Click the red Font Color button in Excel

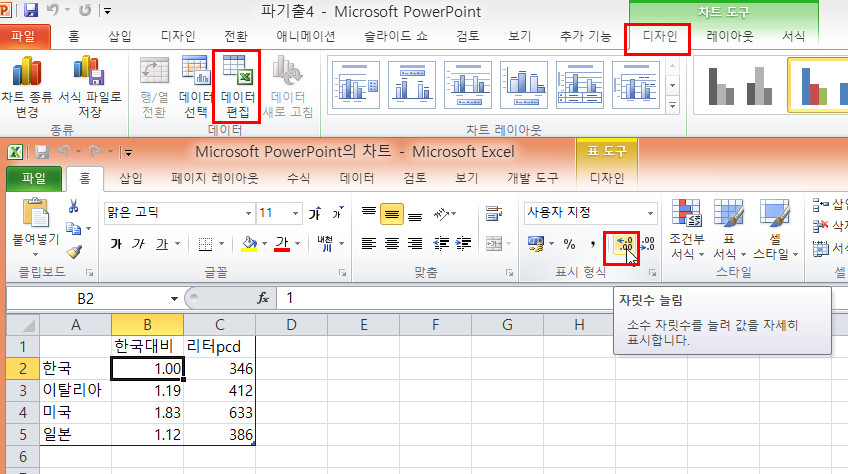282,244
